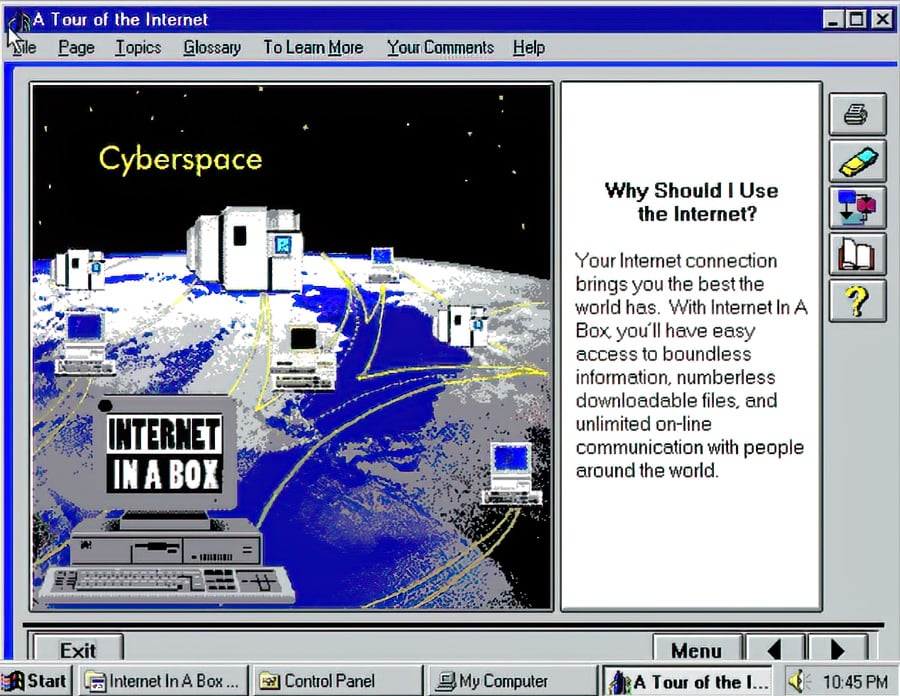Go back with the left arrow button

point(774,650)
